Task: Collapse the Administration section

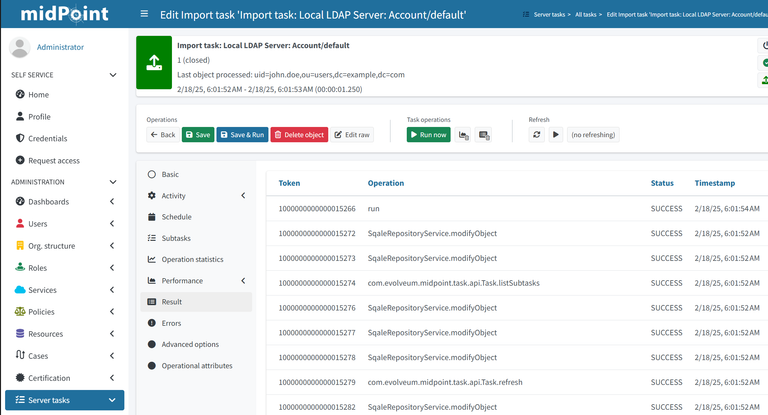Action: tap(113, 182)
